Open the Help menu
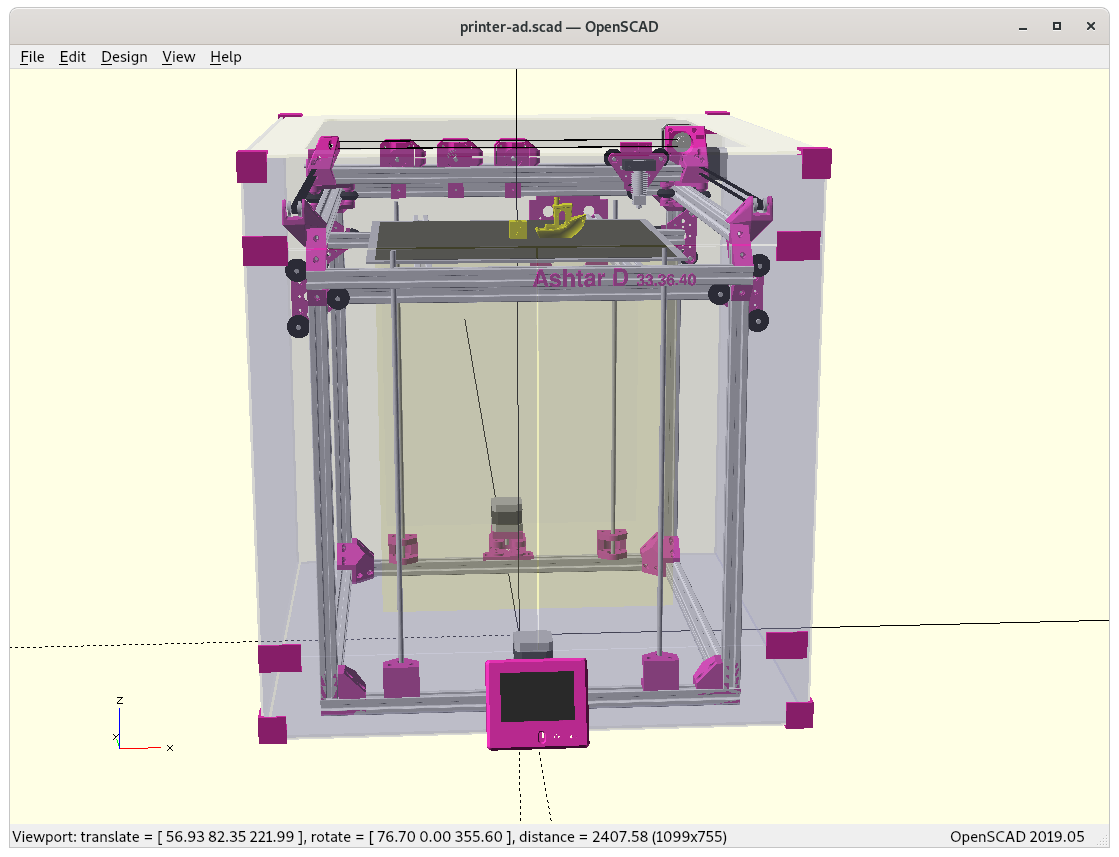 (225, 57)
